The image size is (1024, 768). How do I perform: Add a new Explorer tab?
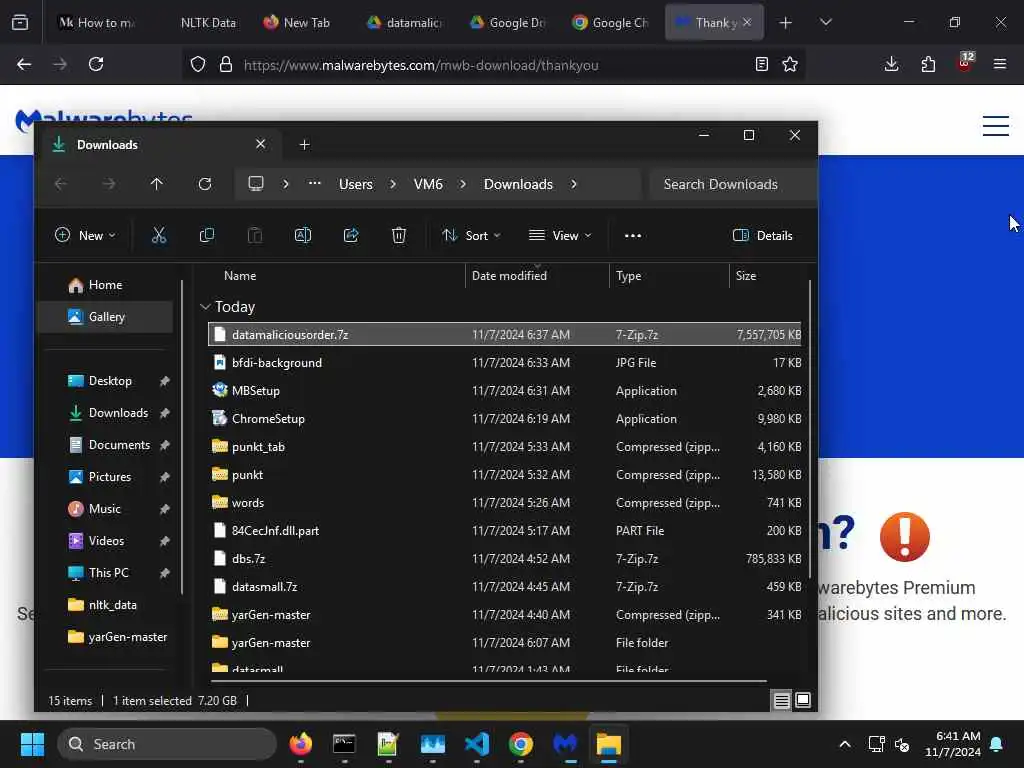click(x=304, y=144)
